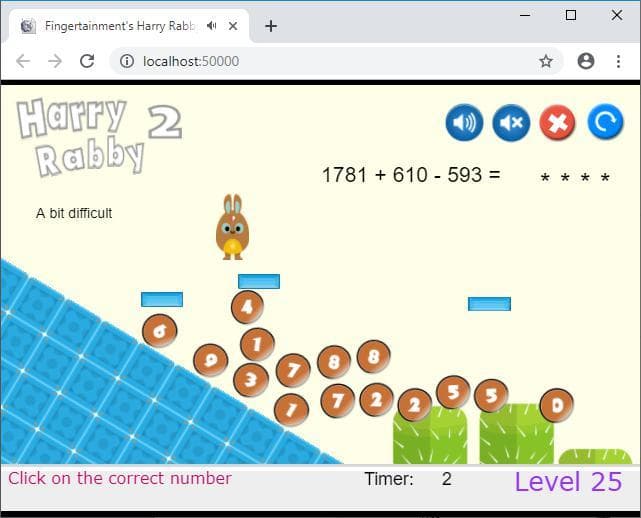This screenshot has width=641, height=518.
Task: View site information icon in address bar
Action: point(127,61)
